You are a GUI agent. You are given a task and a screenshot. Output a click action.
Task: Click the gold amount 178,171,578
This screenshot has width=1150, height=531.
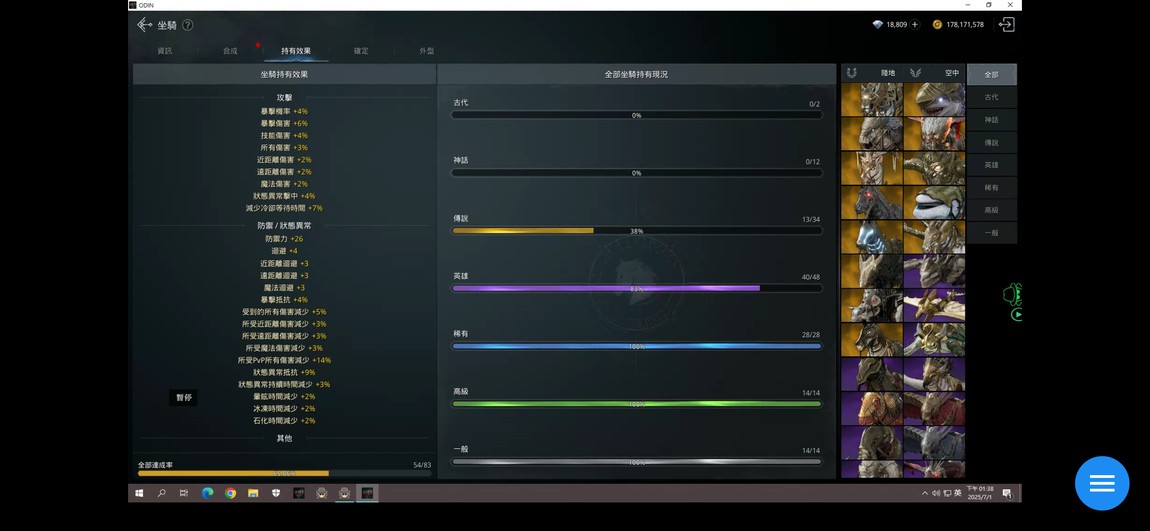point(965,24)
